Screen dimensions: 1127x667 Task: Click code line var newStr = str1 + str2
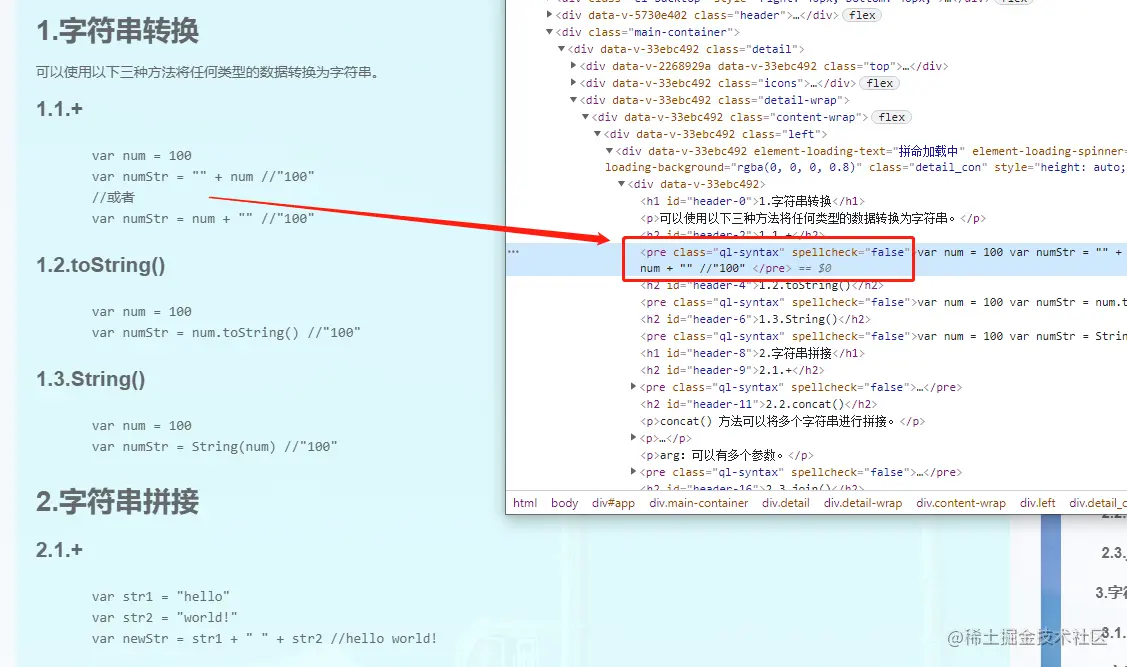264,638
